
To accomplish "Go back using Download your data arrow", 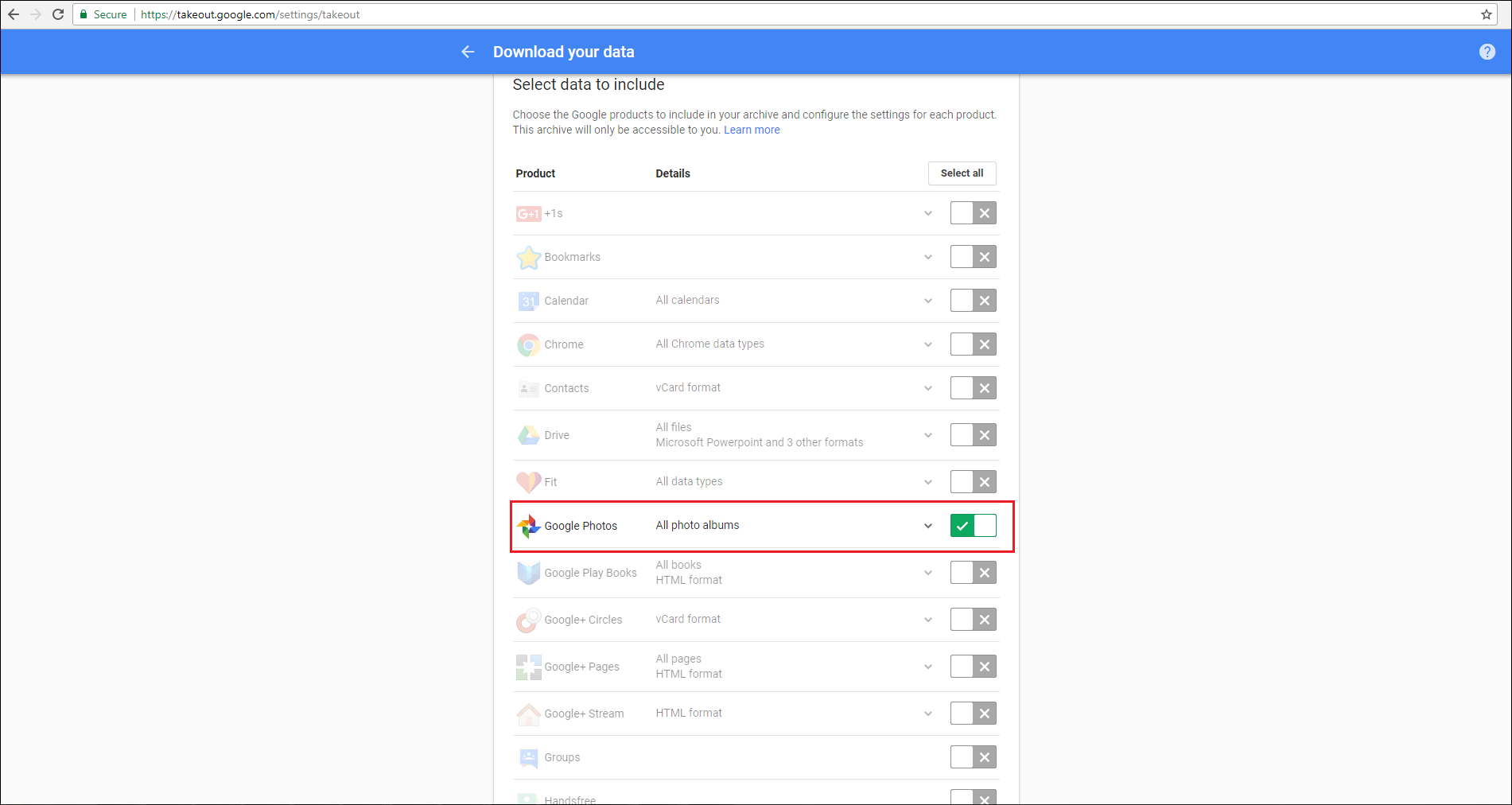I will tap(468, 52).
